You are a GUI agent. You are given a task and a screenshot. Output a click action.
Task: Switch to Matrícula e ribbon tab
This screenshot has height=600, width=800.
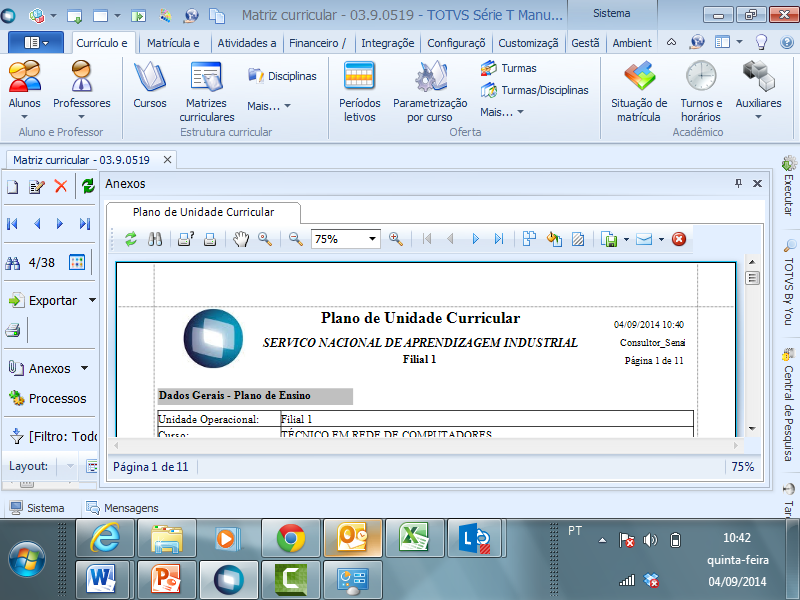(x=173, y=43)
